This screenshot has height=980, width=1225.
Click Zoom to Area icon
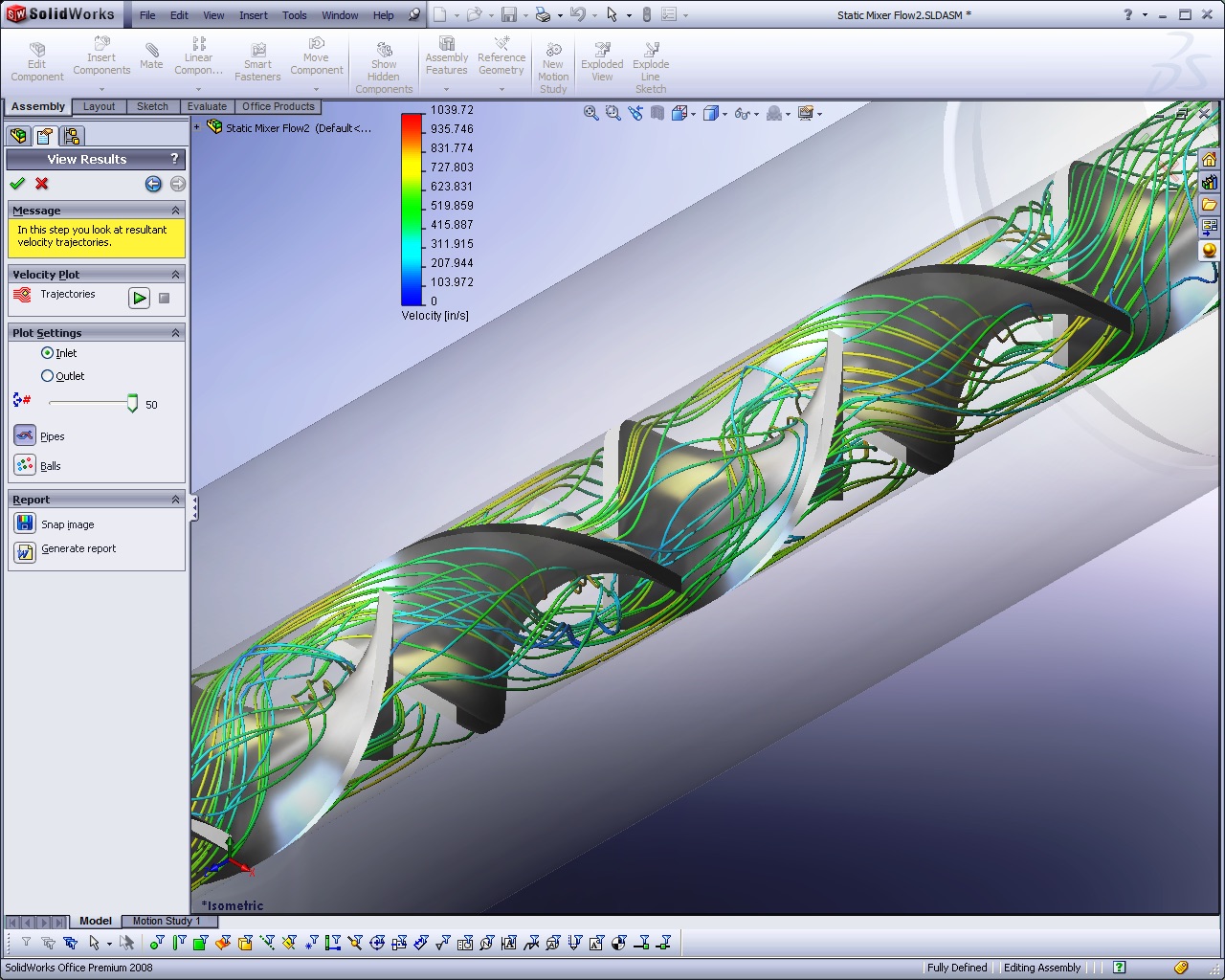click(x=613, y=113)
